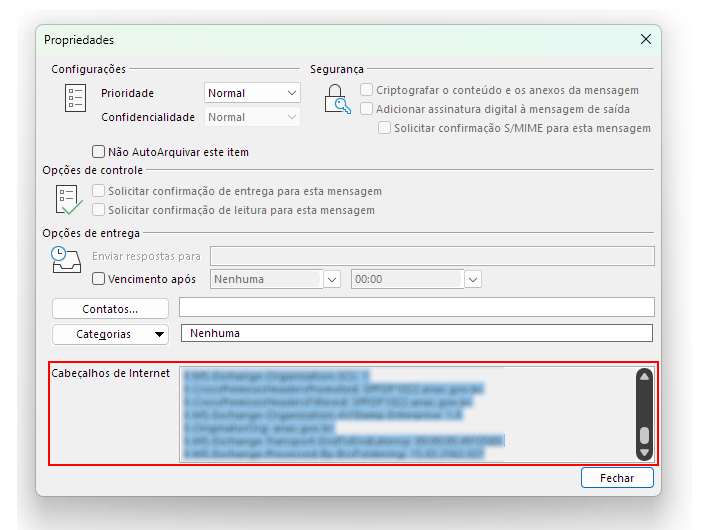Click the settings checklist icon beside Prioridade

point(75,98)
